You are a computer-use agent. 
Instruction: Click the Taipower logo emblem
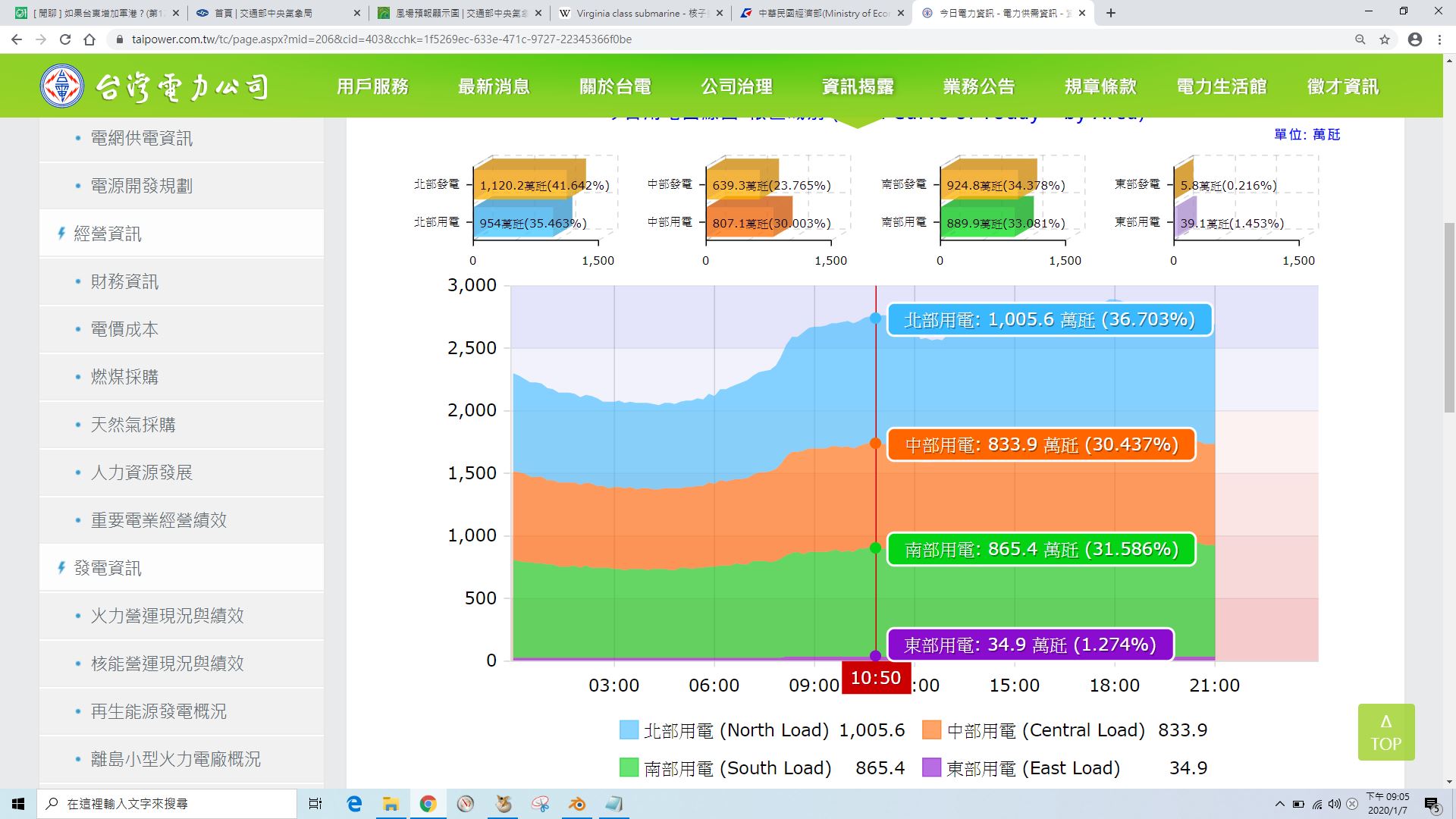click(62, 86)
